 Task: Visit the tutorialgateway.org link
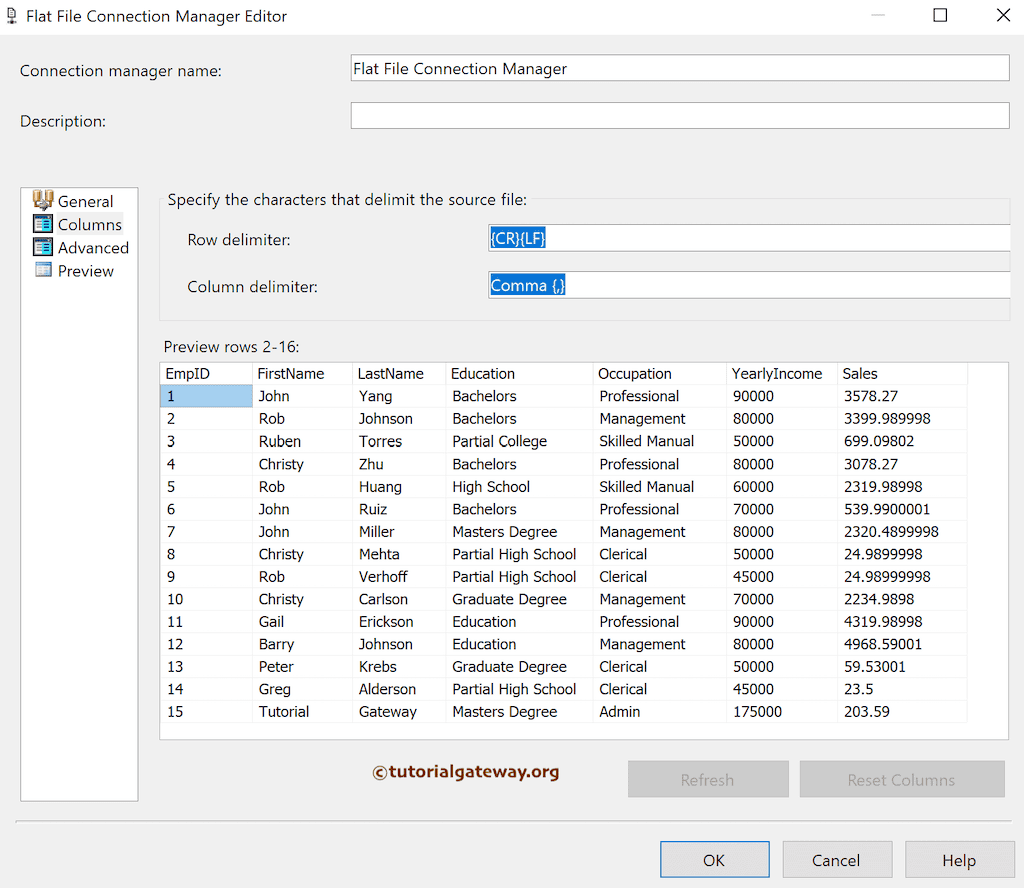465,772
